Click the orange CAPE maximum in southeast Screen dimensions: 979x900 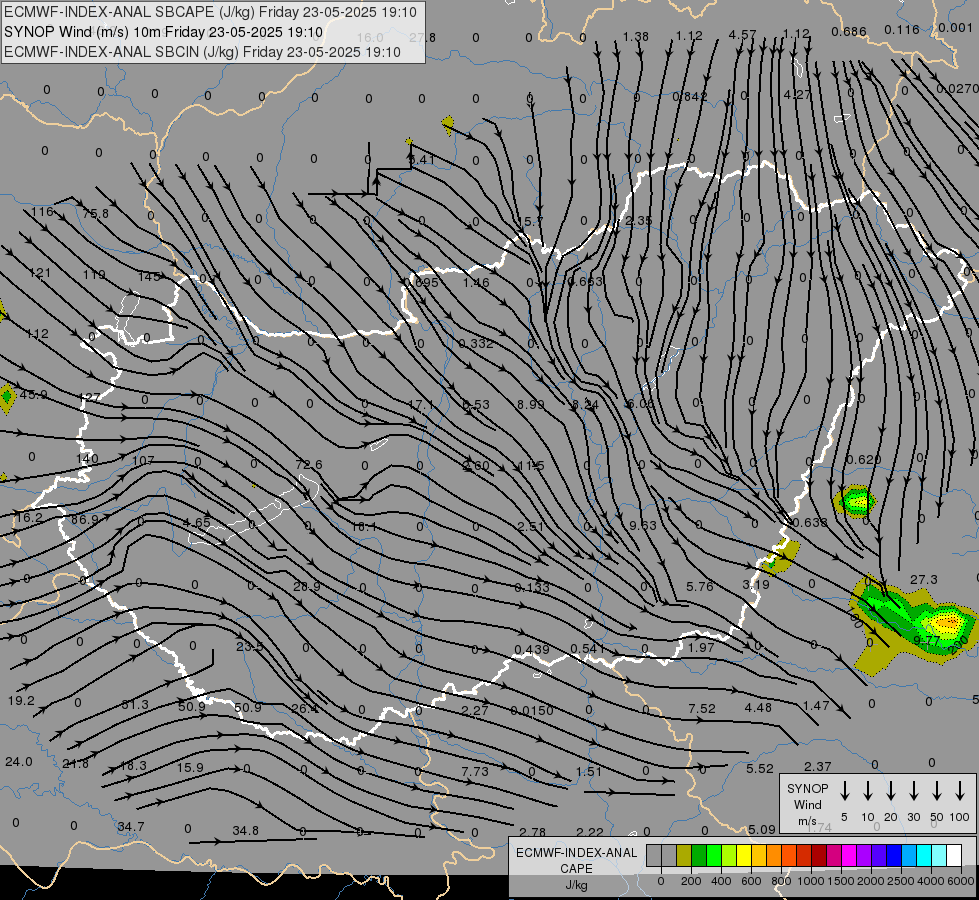(x=947, y=623)
